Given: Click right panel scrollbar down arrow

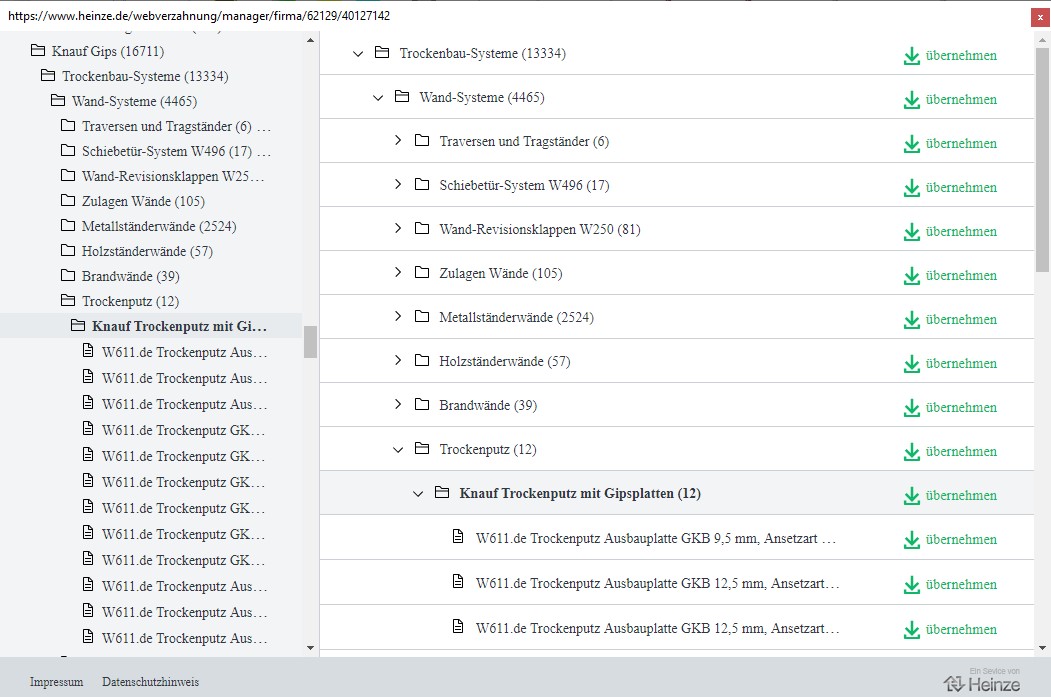Looking at the screenshot, I should pos(1042,648).
